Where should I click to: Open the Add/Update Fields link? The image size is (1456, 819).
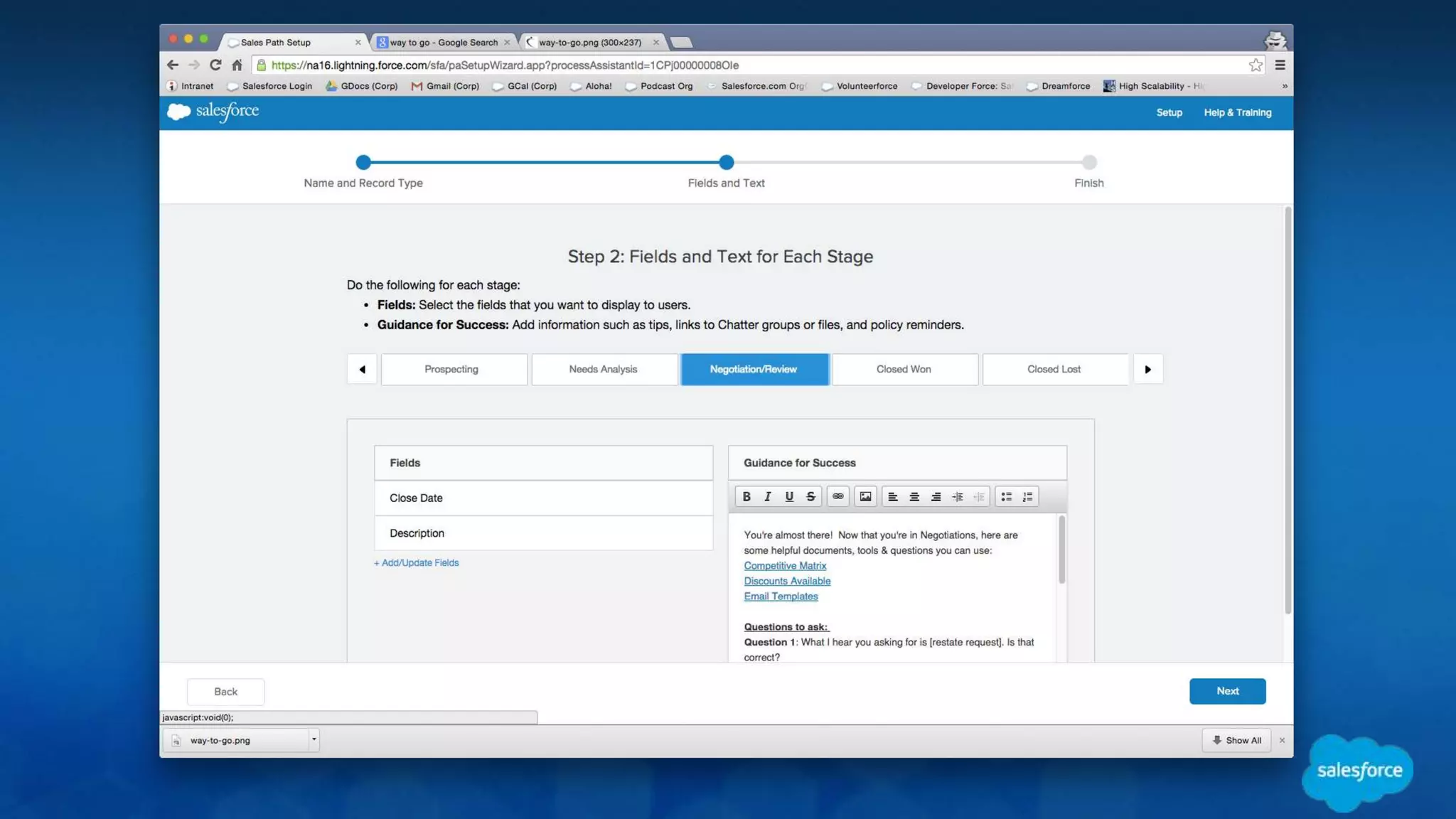[417, 562]
